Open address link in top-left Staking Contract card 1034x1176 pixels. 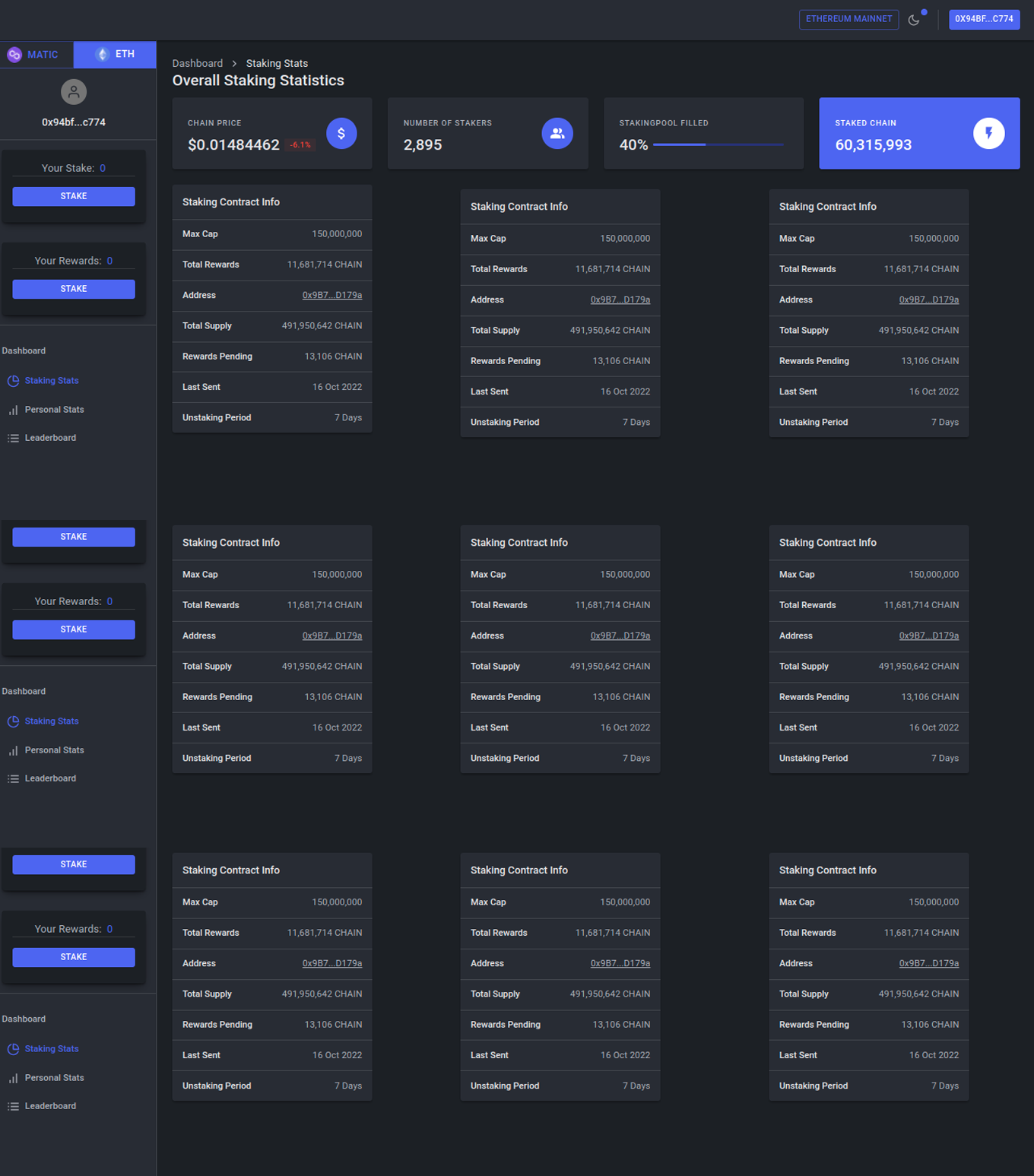tap(332, 295)
